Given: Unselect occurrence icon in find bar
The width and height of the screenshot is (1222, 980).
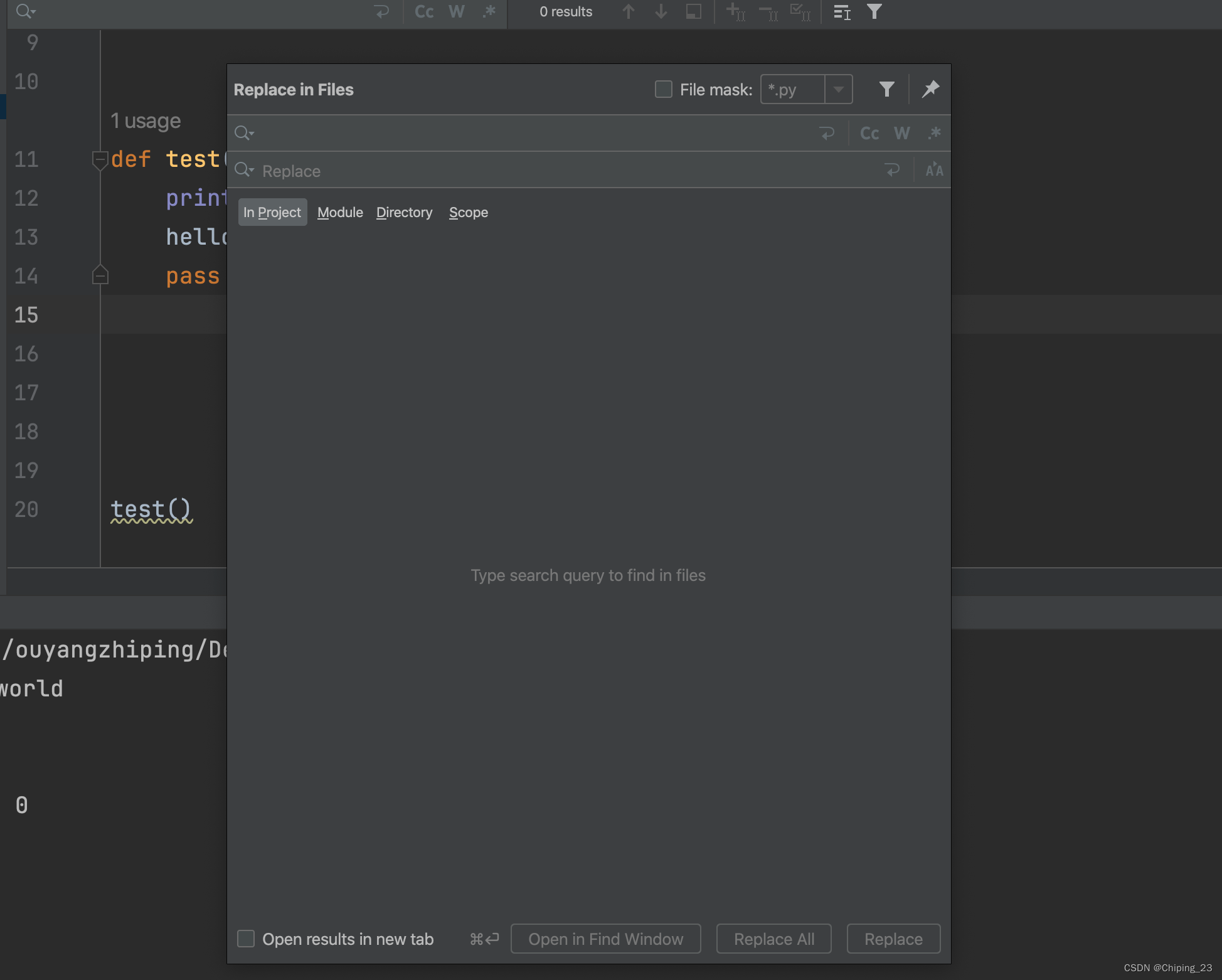Looking at the screenshot, I should tap(768, 11).
